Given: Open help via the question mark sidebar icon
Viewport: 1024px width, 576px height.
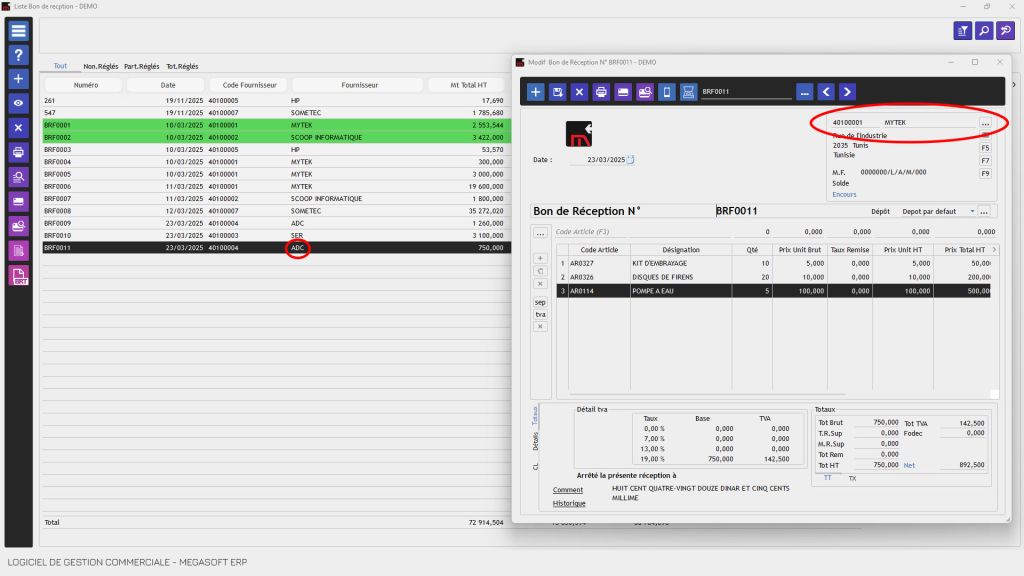Looking at the screenshot, I should (18, 55).
